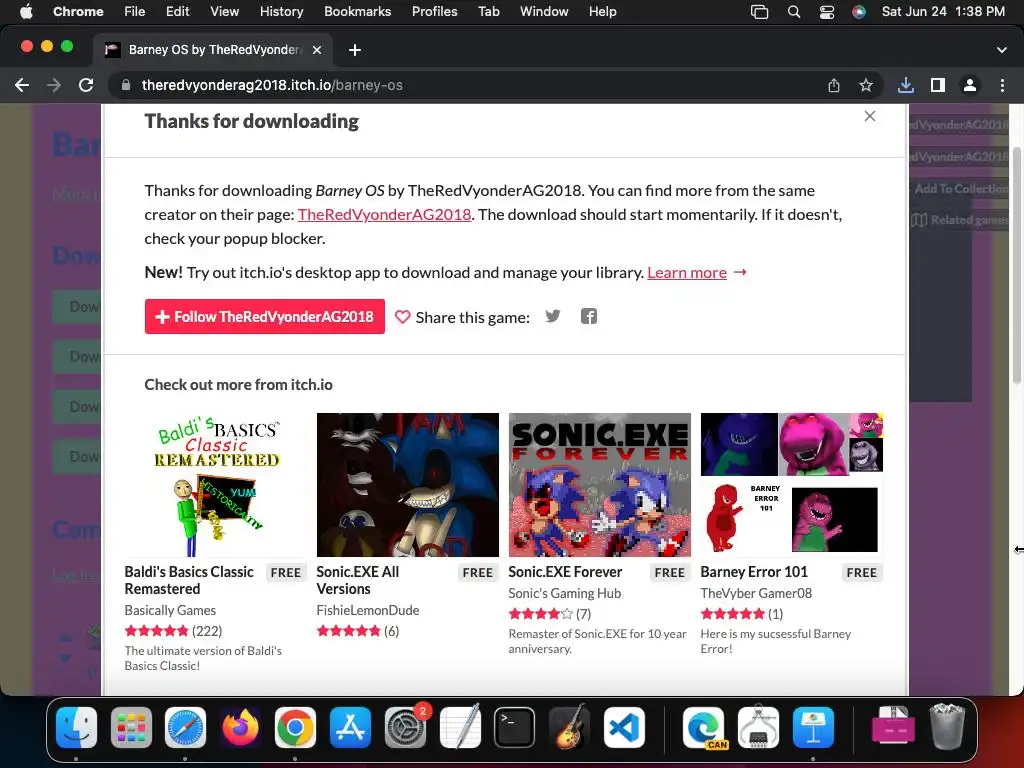This screenshot has width=1024, height=768.
Task: Open Learn more about the desktop app
Action: coord(687,272)
